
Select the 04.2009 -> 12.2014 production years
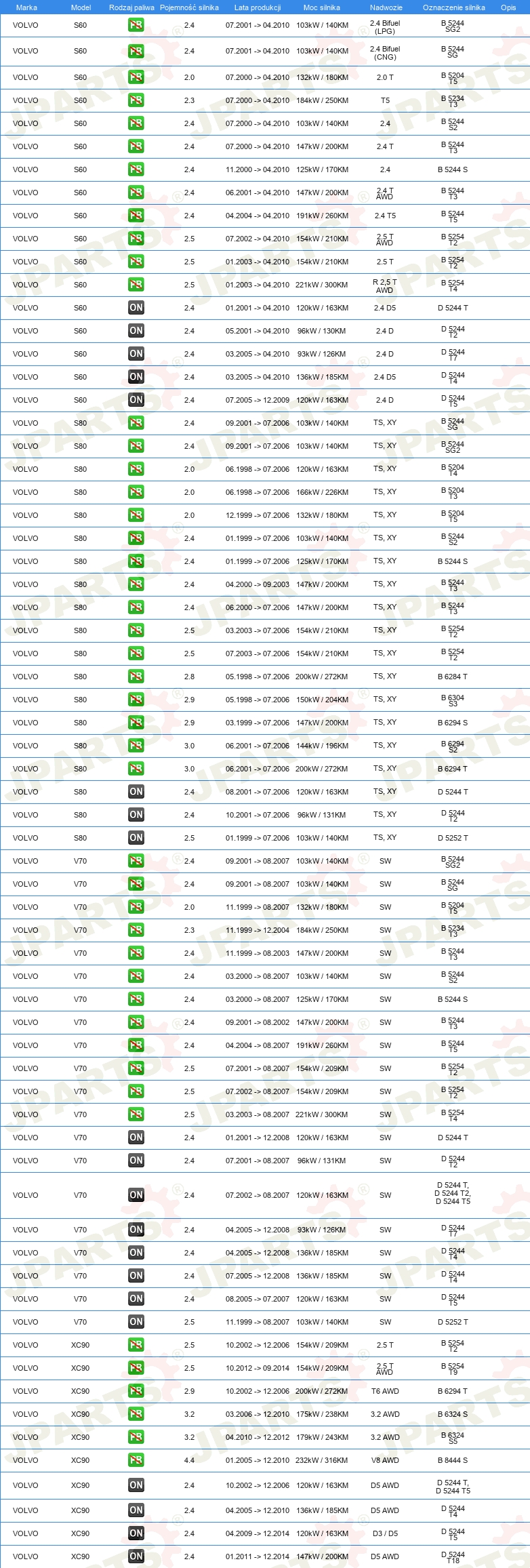[258, 1533]
